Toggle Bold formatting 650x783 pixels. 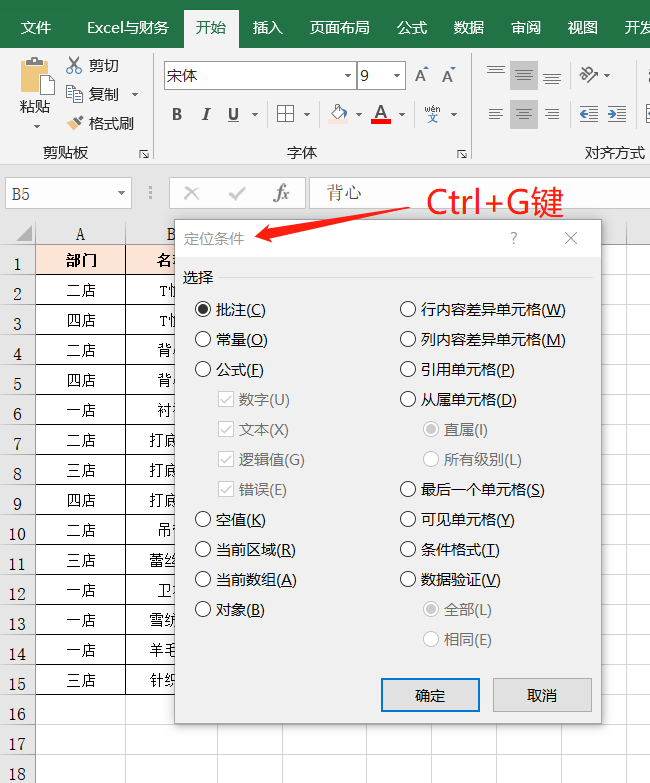(177, 114)
